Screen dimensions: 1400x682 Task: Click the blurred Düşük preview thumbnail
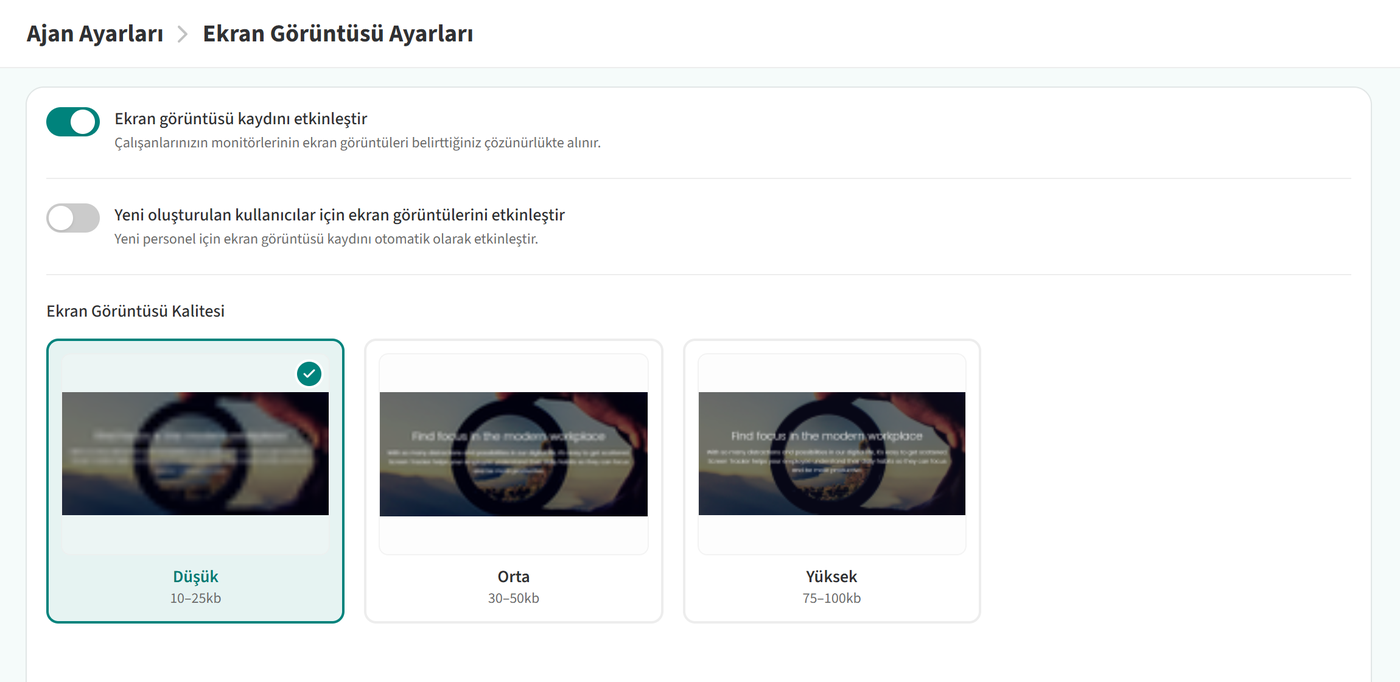[x=195, y=454]
